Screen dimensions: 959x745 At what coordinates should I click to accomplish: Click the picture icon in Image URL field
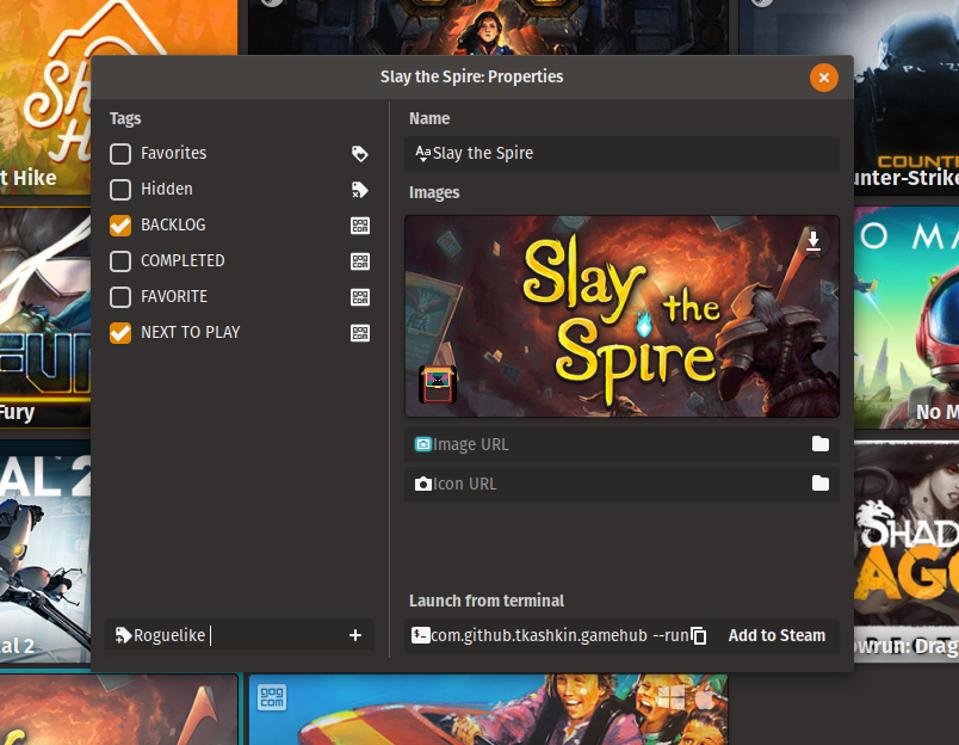click(423, 444)
